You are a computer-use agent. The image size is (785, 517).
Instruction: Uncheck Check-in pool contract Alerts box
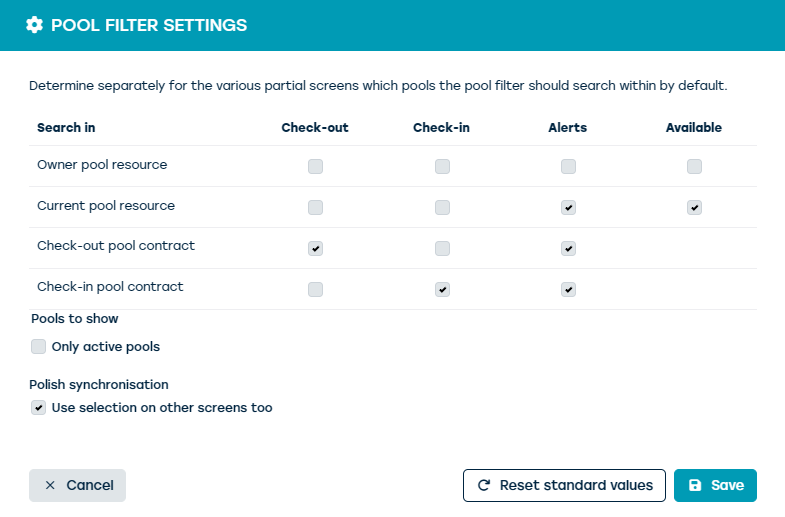pos(568,290)
